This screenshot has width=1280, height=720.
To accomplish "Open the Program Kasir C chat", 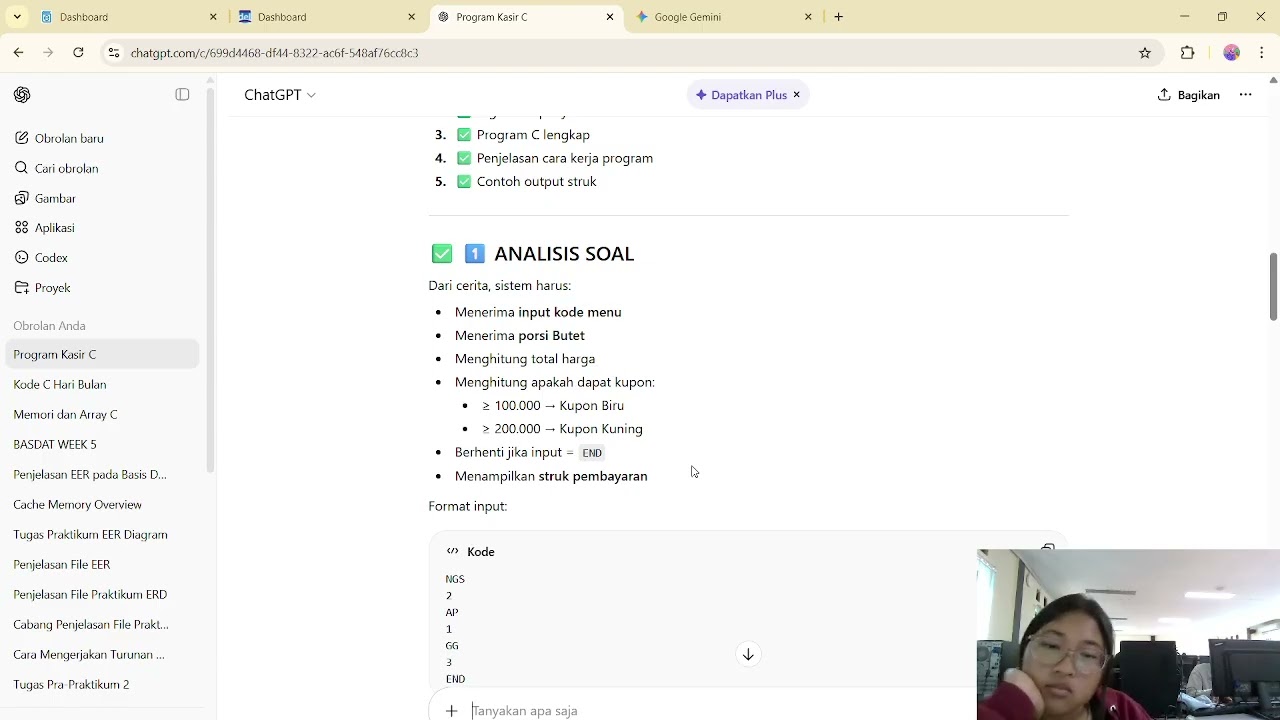I will click(x=103, y=354).
